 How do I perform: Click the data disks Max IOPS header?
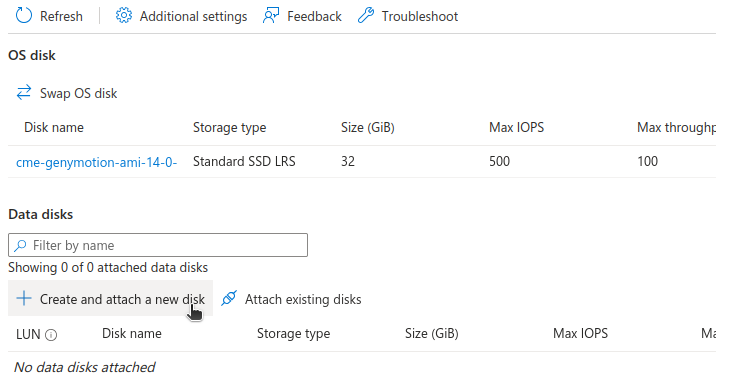[580, 333]
